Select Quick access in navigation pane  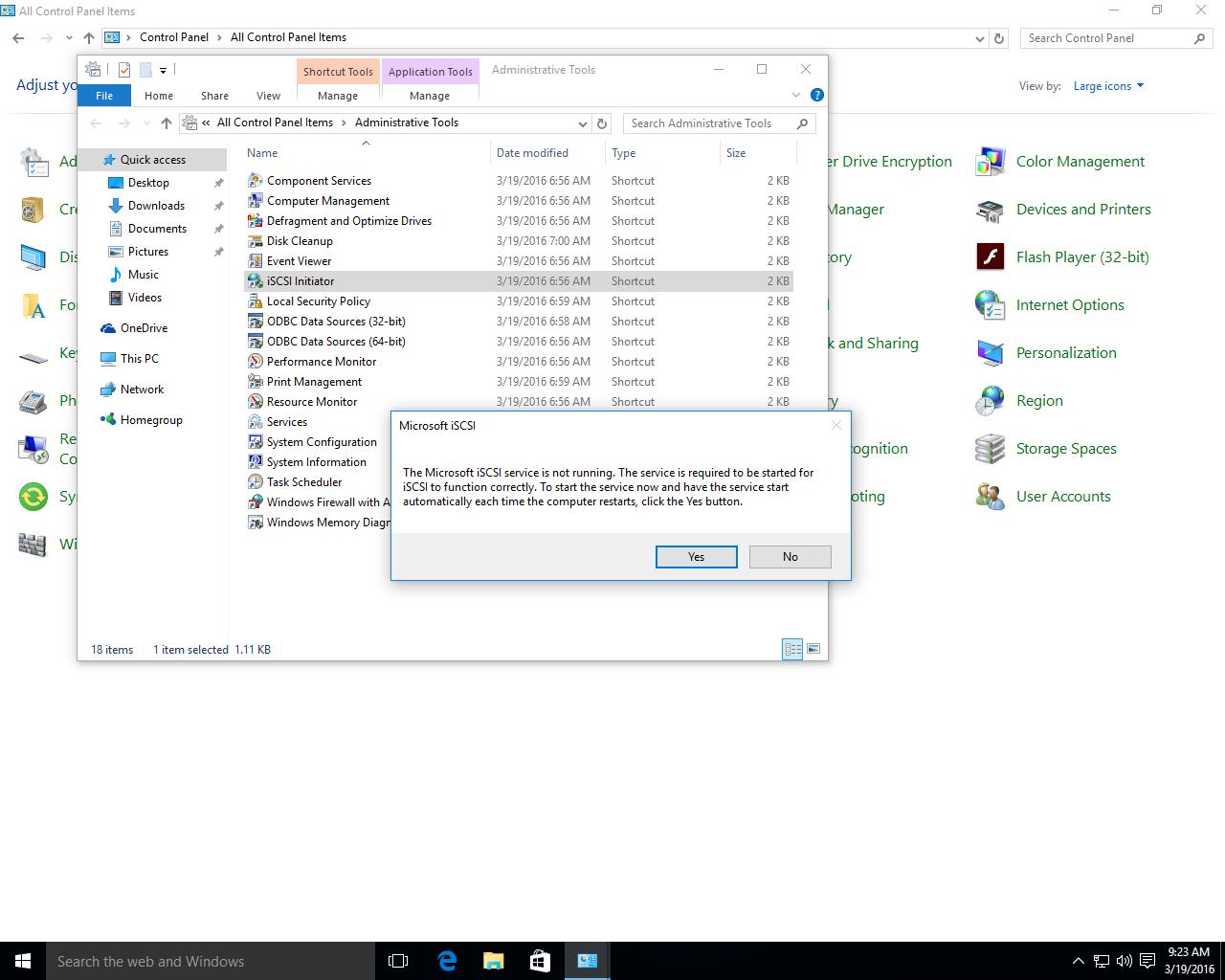[x=152, y=160]
